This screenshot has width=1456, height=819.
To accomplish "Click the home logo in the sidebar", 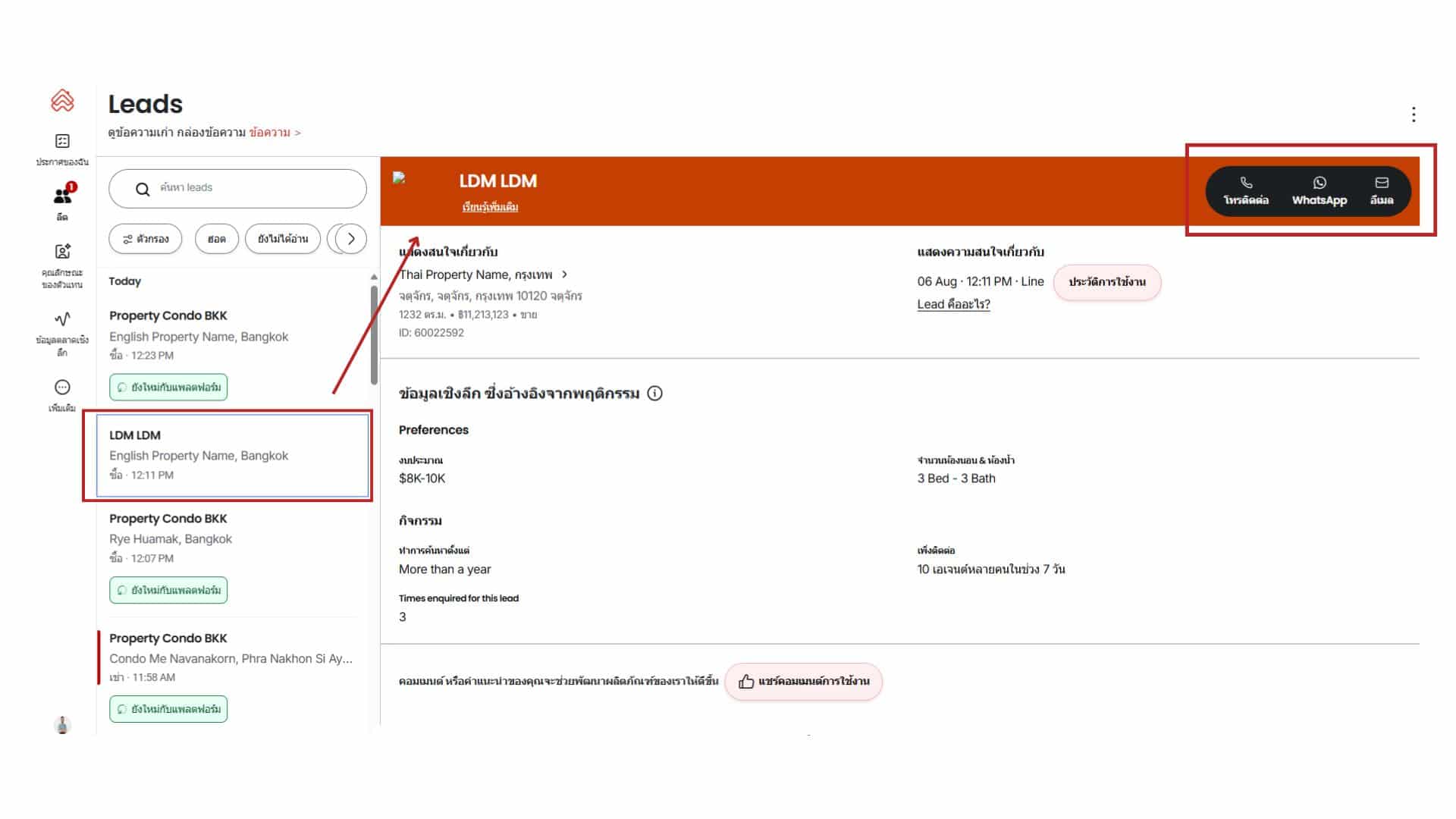I will tap(62, 100).
